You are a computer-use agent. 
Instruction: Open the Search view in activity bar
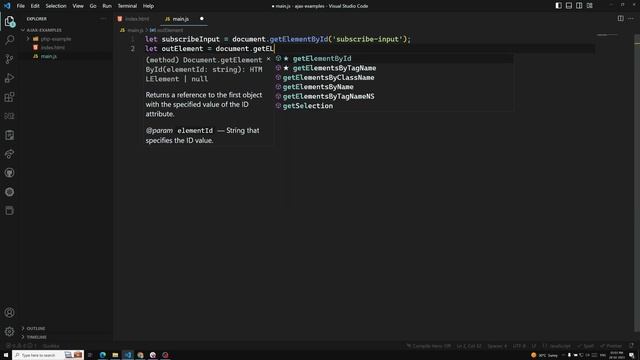[x=9, y=40]
